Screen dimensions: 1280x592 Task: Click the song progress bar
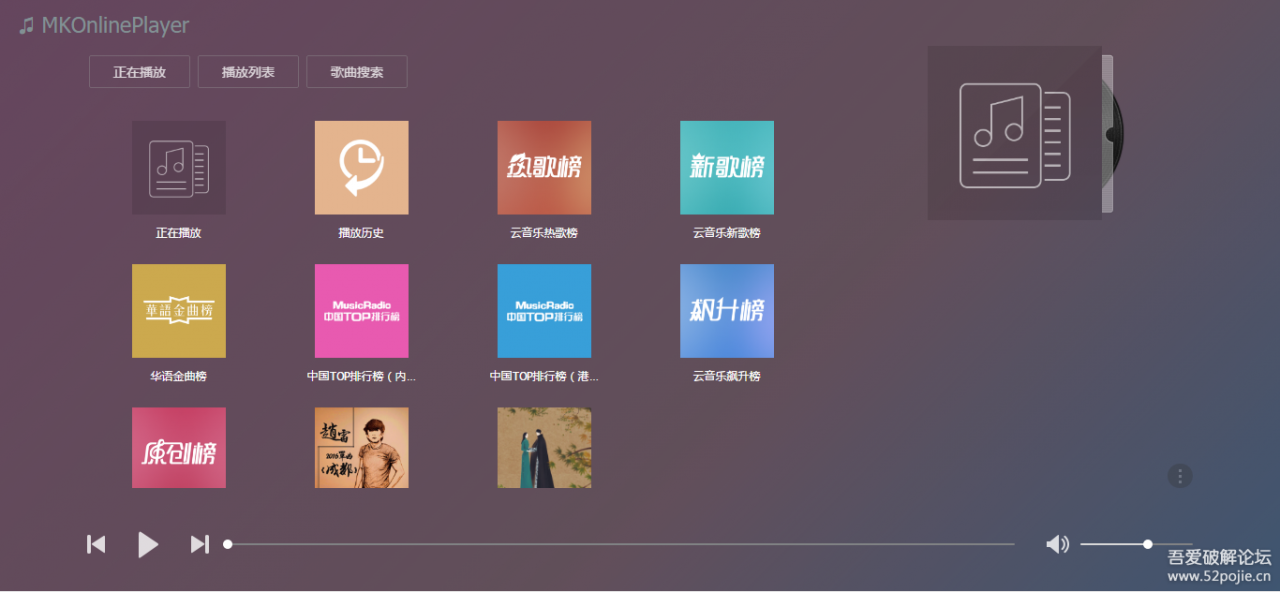(x=619, y=544)
